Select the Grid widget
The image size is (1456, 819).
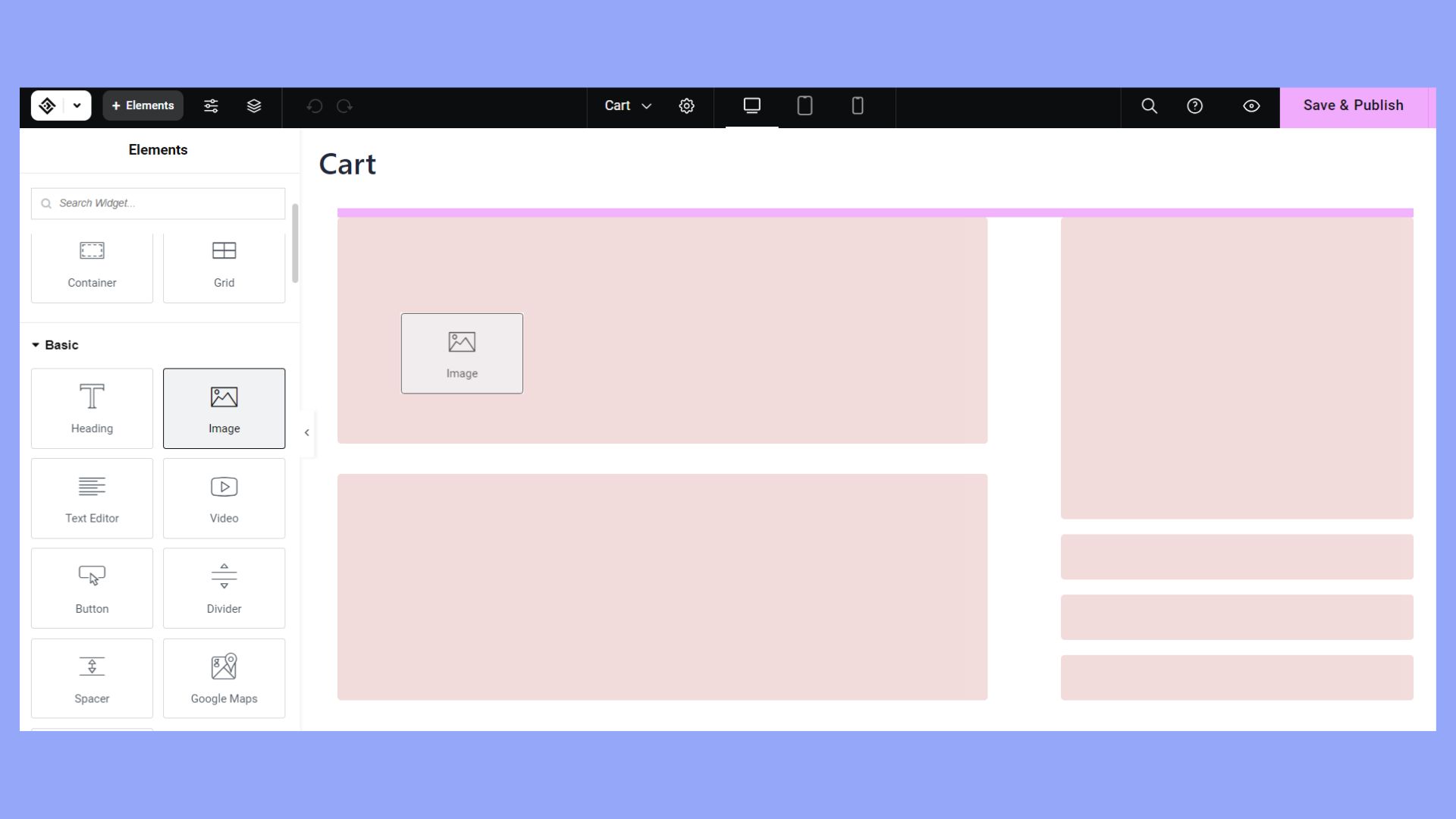(224, 265)
